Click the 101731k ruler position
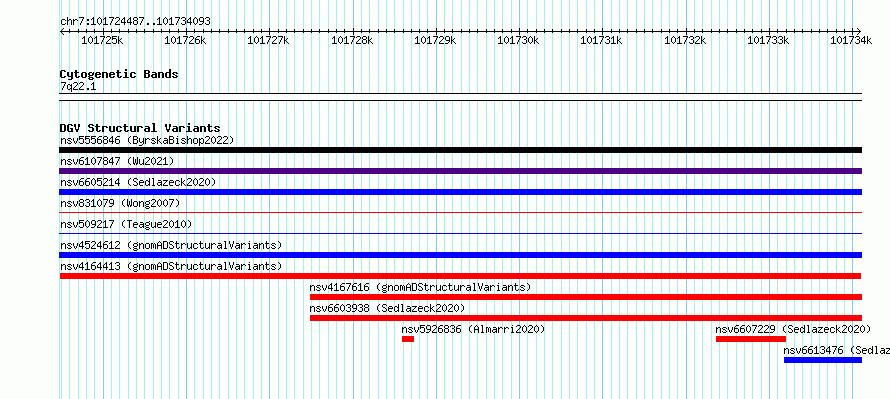This screenshot has width=890, height=399. coord(602,40)
